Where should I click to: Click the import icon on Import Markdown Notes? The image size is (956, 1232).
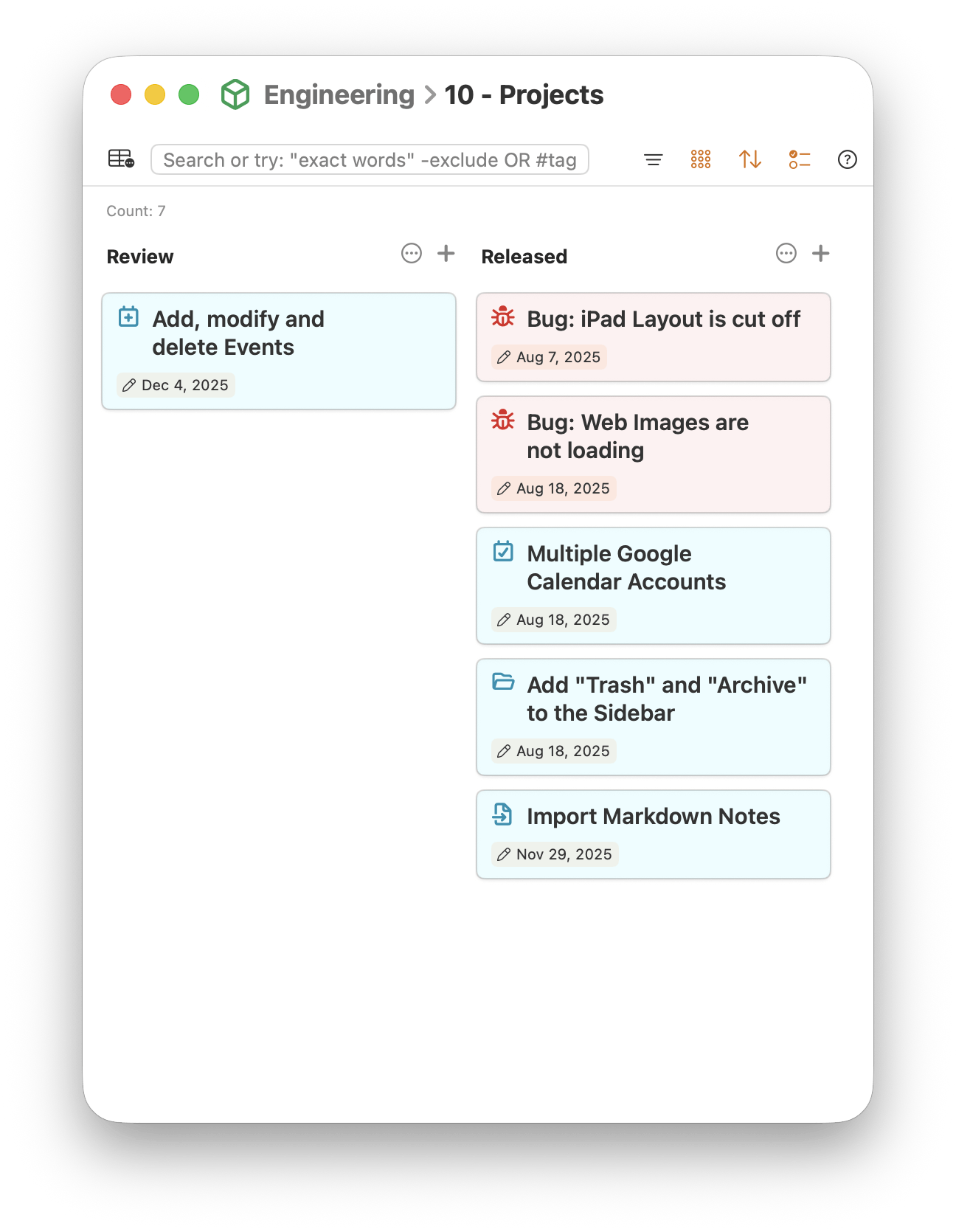point(502,815)
